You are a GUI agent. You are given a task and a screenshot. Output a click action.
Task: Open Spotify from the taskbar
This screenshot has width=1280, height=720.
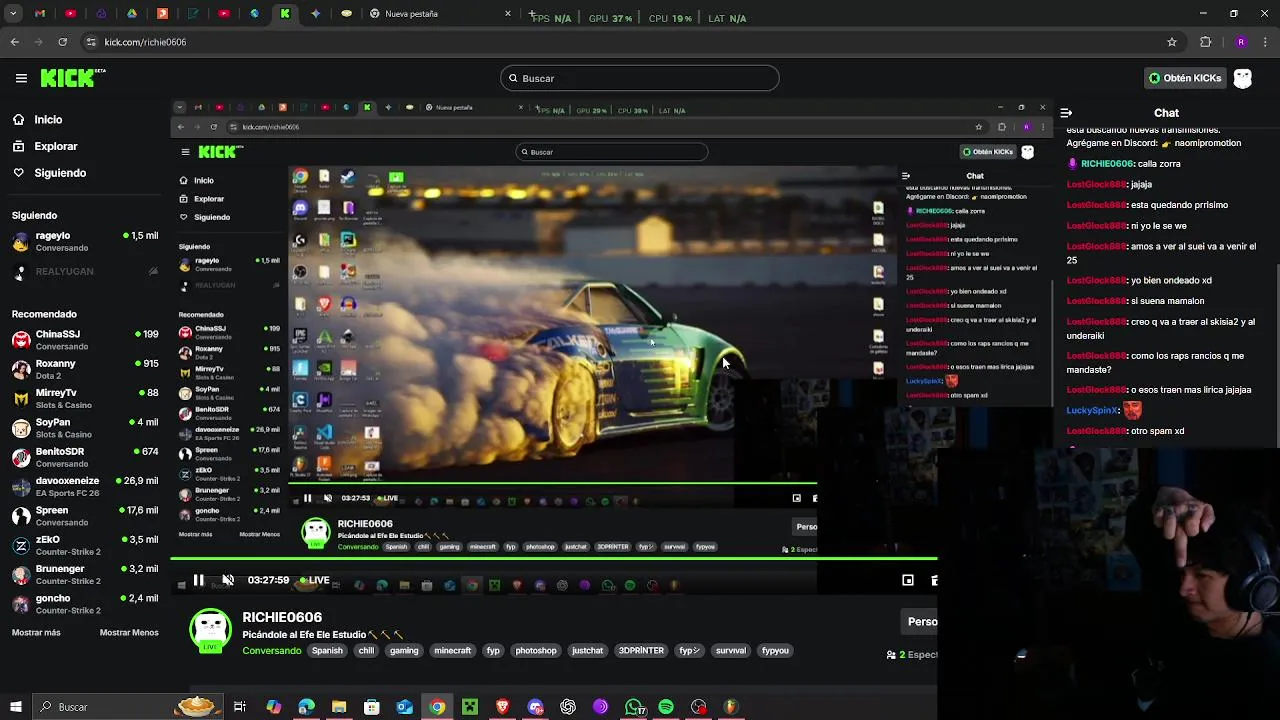pyautogui.click(x=666, y=707)
